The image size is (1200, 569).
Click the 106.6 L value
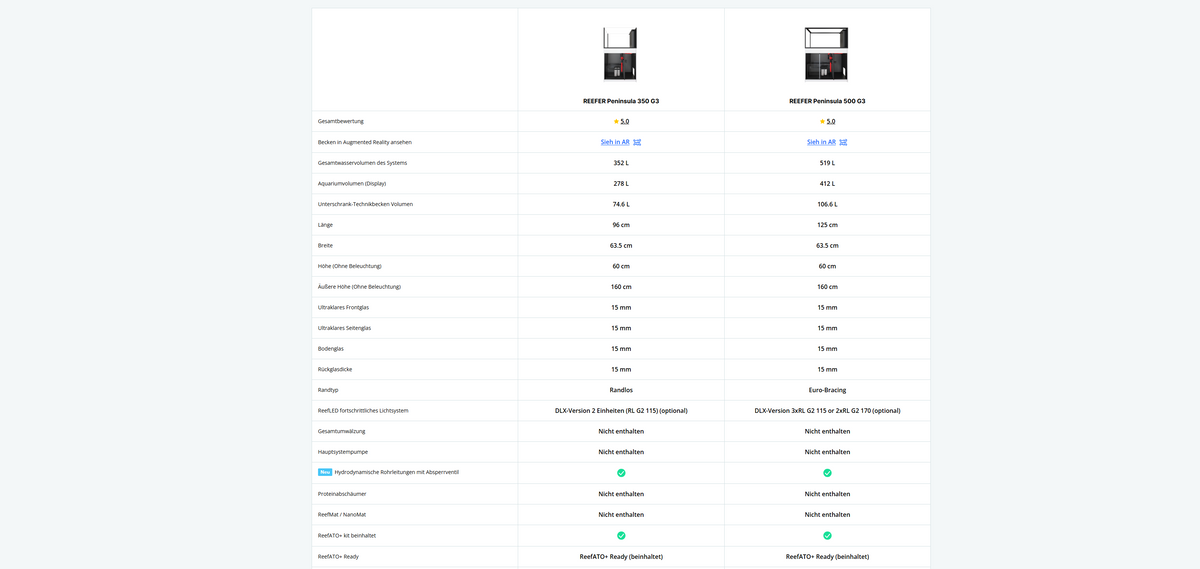827,204
